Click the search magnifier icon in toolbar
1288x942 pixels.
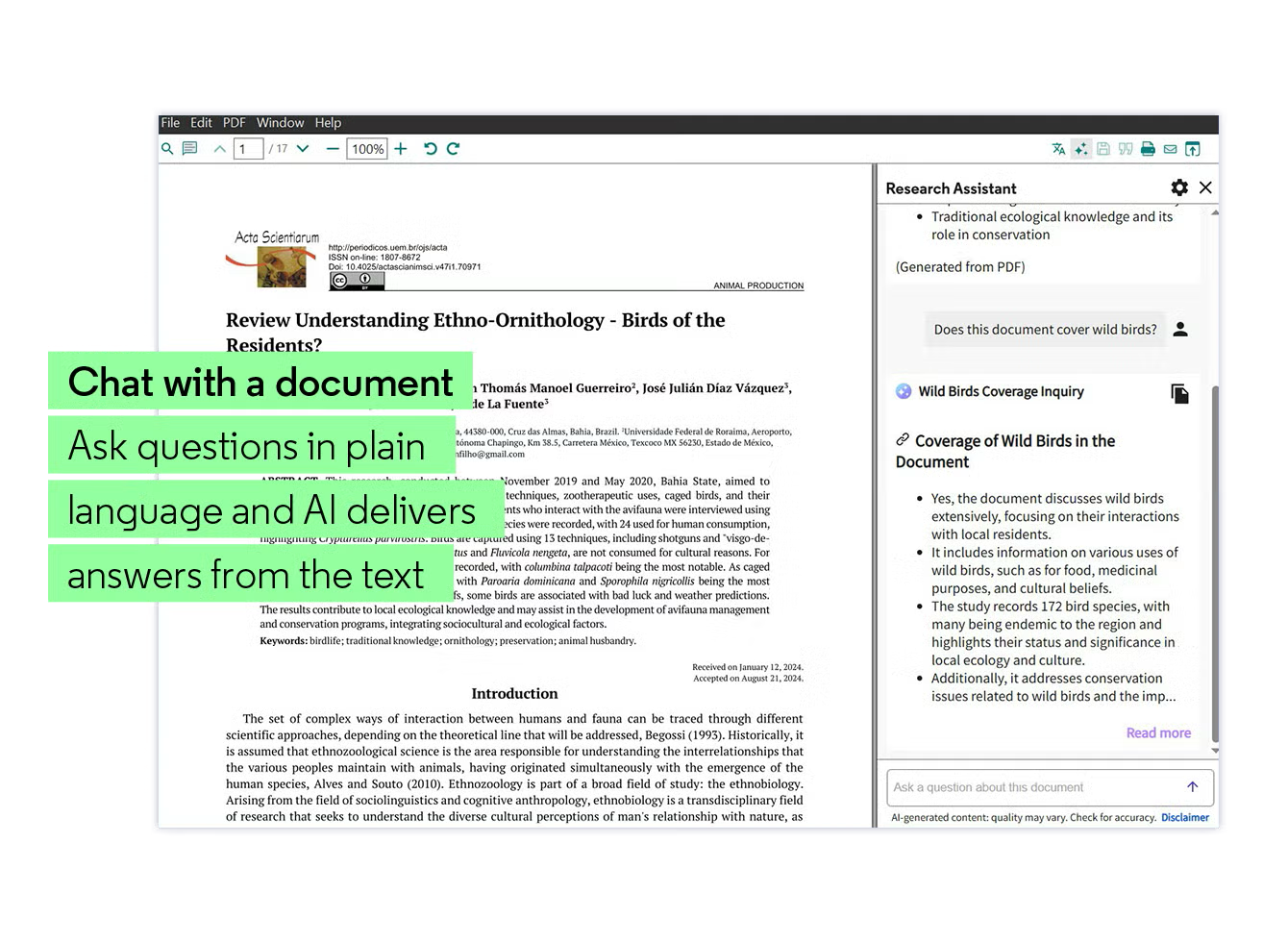coord(167,149)
